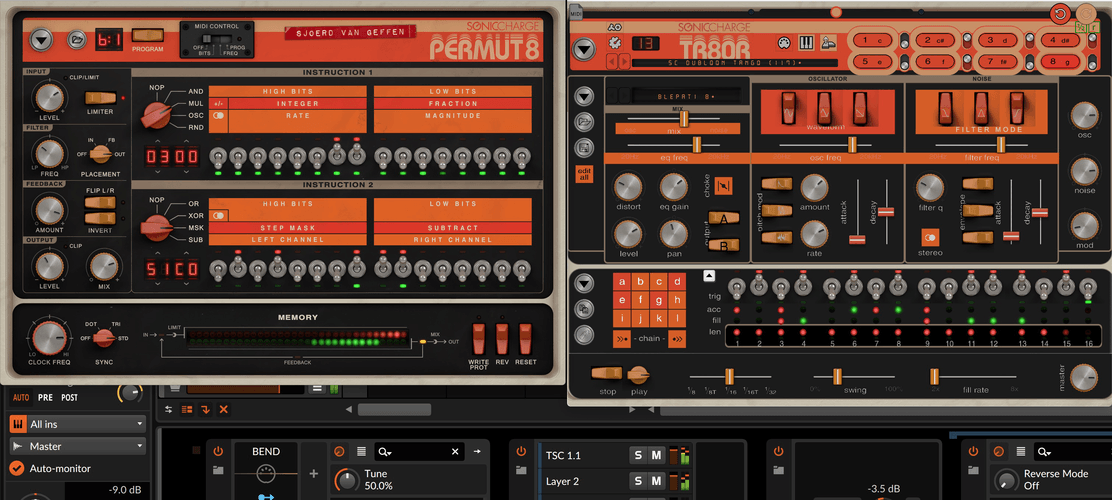
Task: Open the TR80R voice section dropdown arrow
Action: (x=585, y=96)
